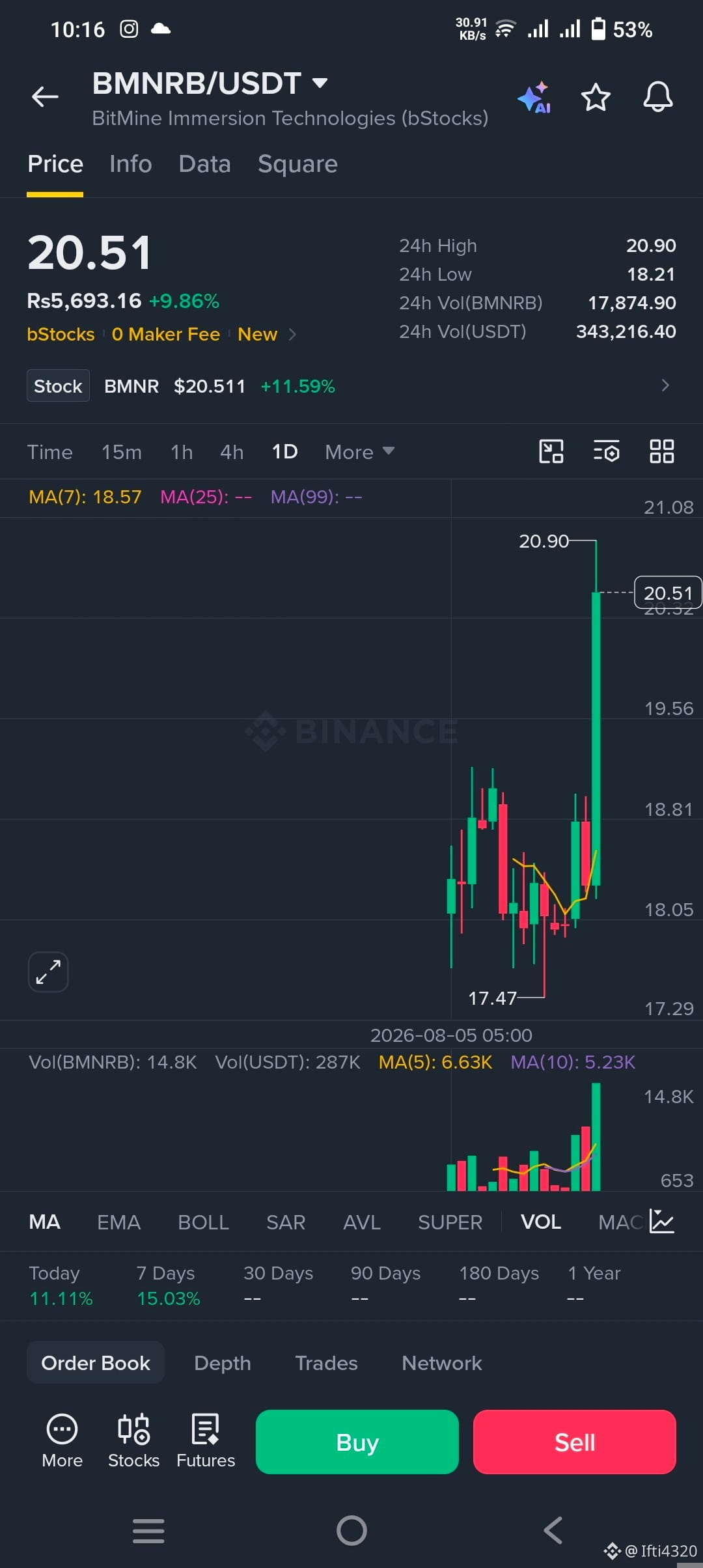Tap MA(7): 18.57 indicator label
This screenshot has width=703, height=1568.
coord(85,497)
